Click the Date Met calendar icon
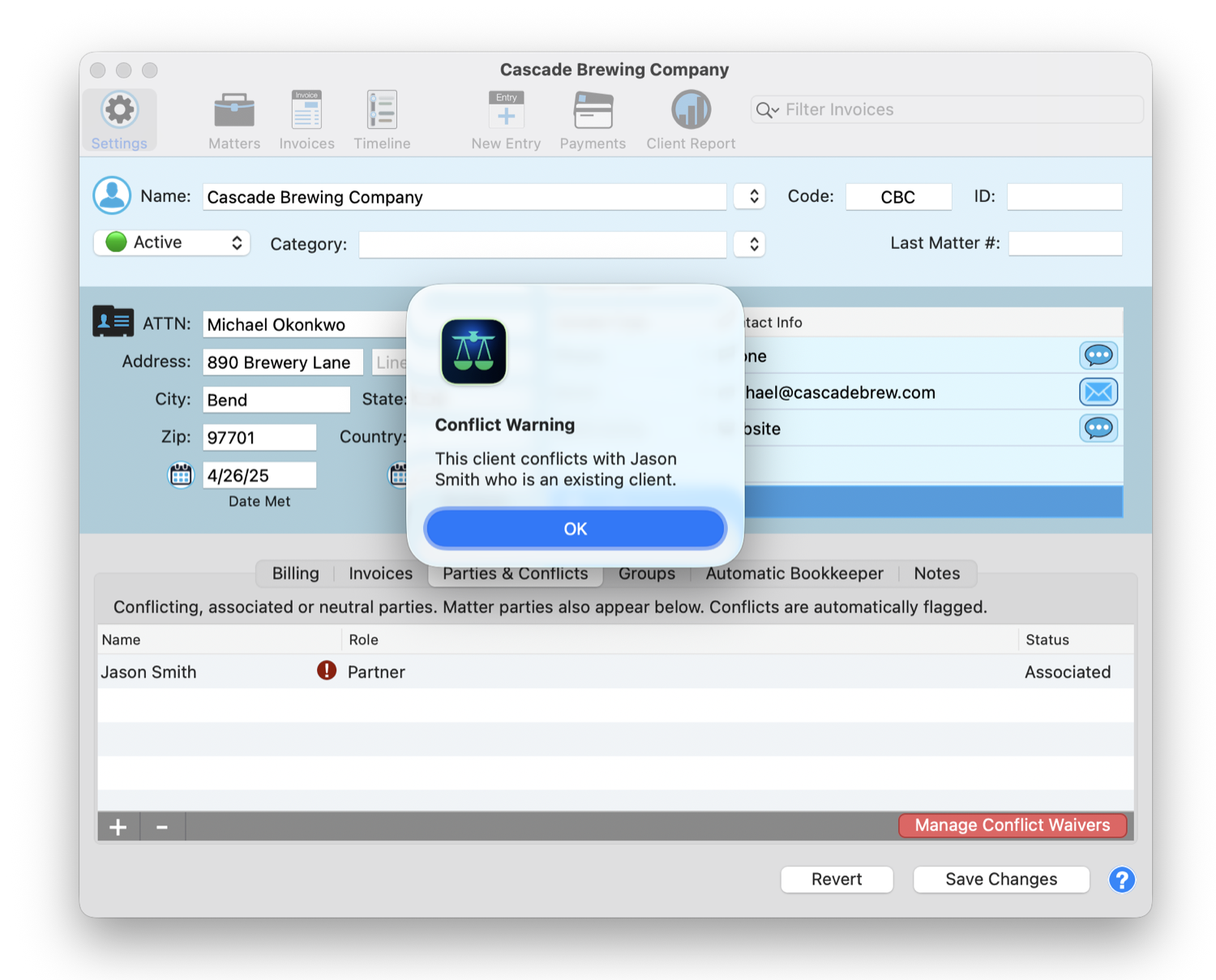 [x=181, y=475]
